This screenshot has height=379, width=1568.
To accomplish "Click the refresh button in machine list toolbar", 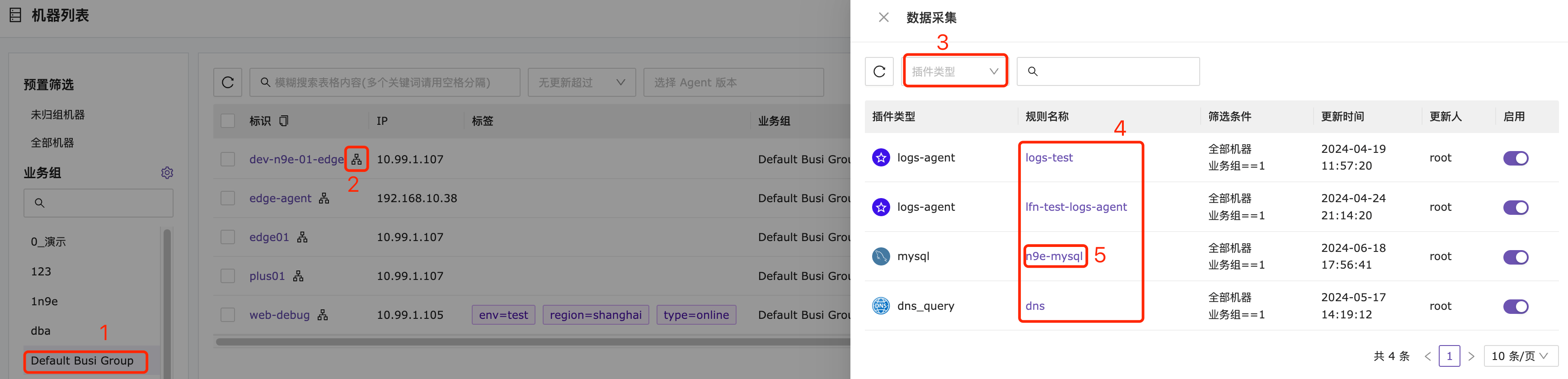I will 228,82.
